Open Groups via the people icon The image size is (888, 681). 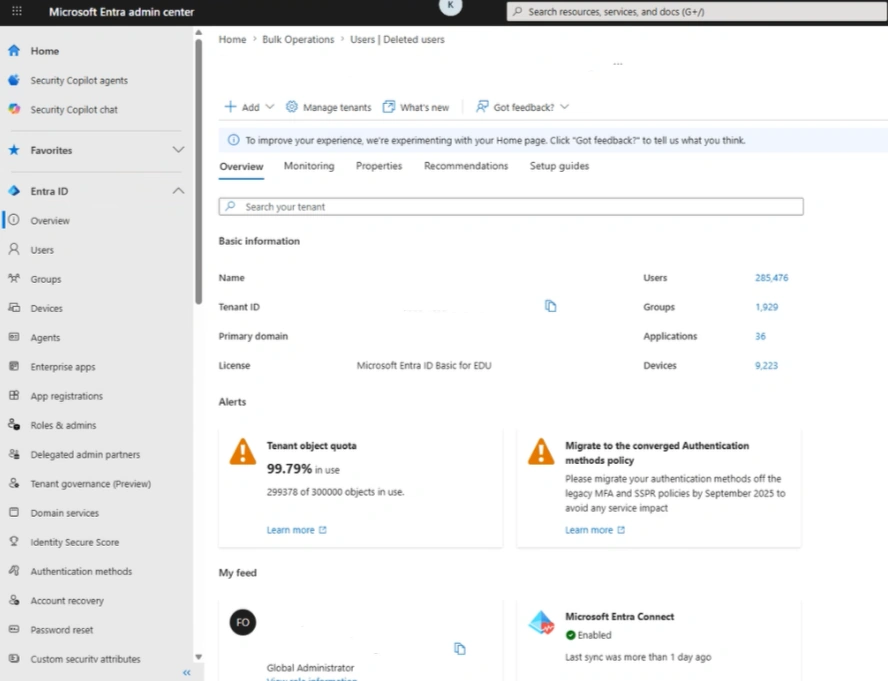[x=14, y=278]
